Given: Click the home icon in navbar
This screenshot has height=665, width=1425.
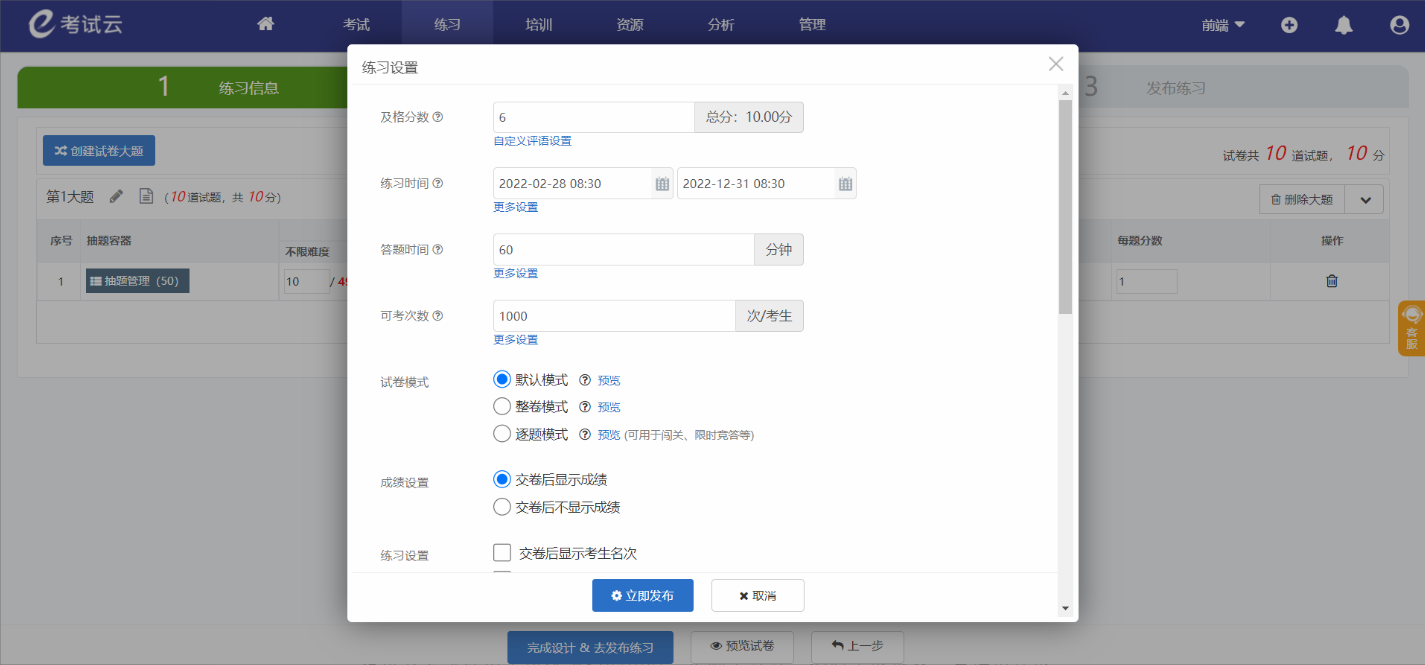Looking at the screenshot, I should pyautogui.click(x=265, y=25).
